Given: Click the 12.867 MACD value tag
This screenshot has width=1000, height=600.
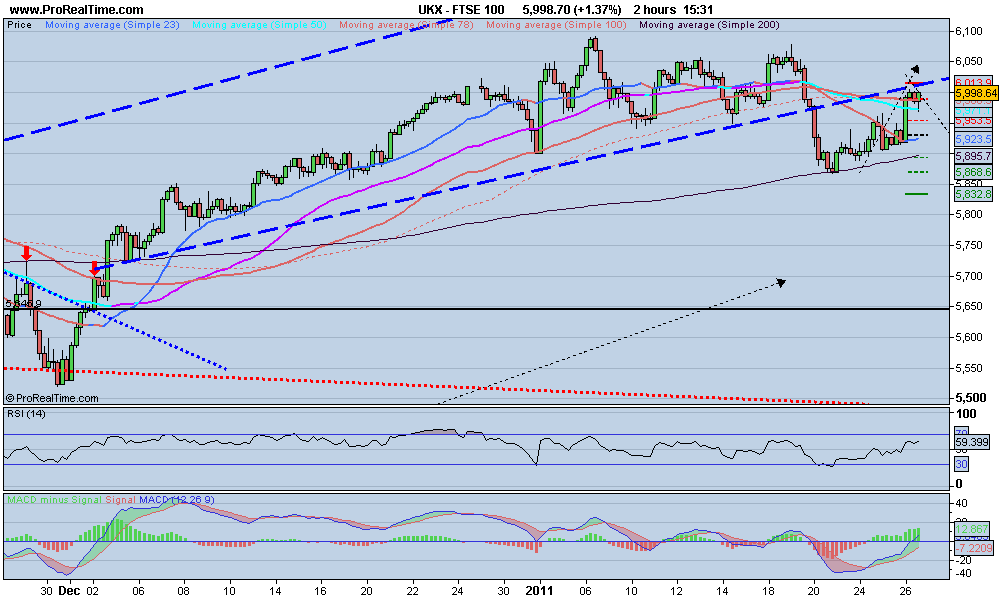Looking at the screenshot, I should 972,529.
